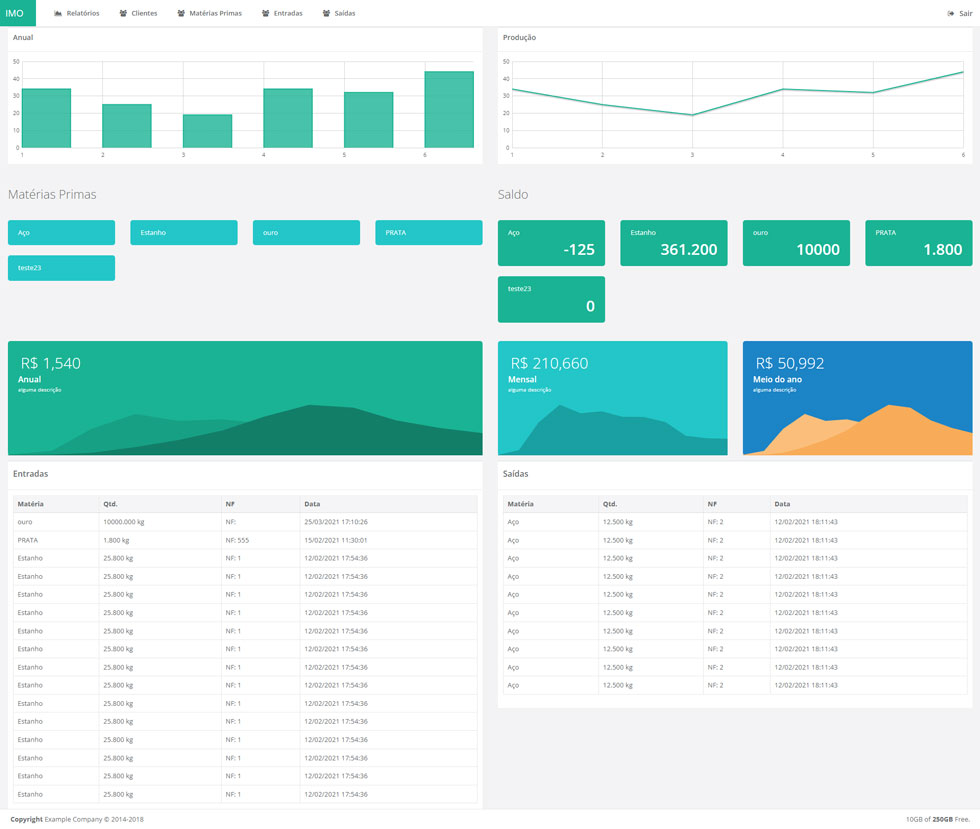Viewport: 980px width, 829px height.
Task: Choose the ouro button under Matérias Primas
Action: [x=306, y=232]
